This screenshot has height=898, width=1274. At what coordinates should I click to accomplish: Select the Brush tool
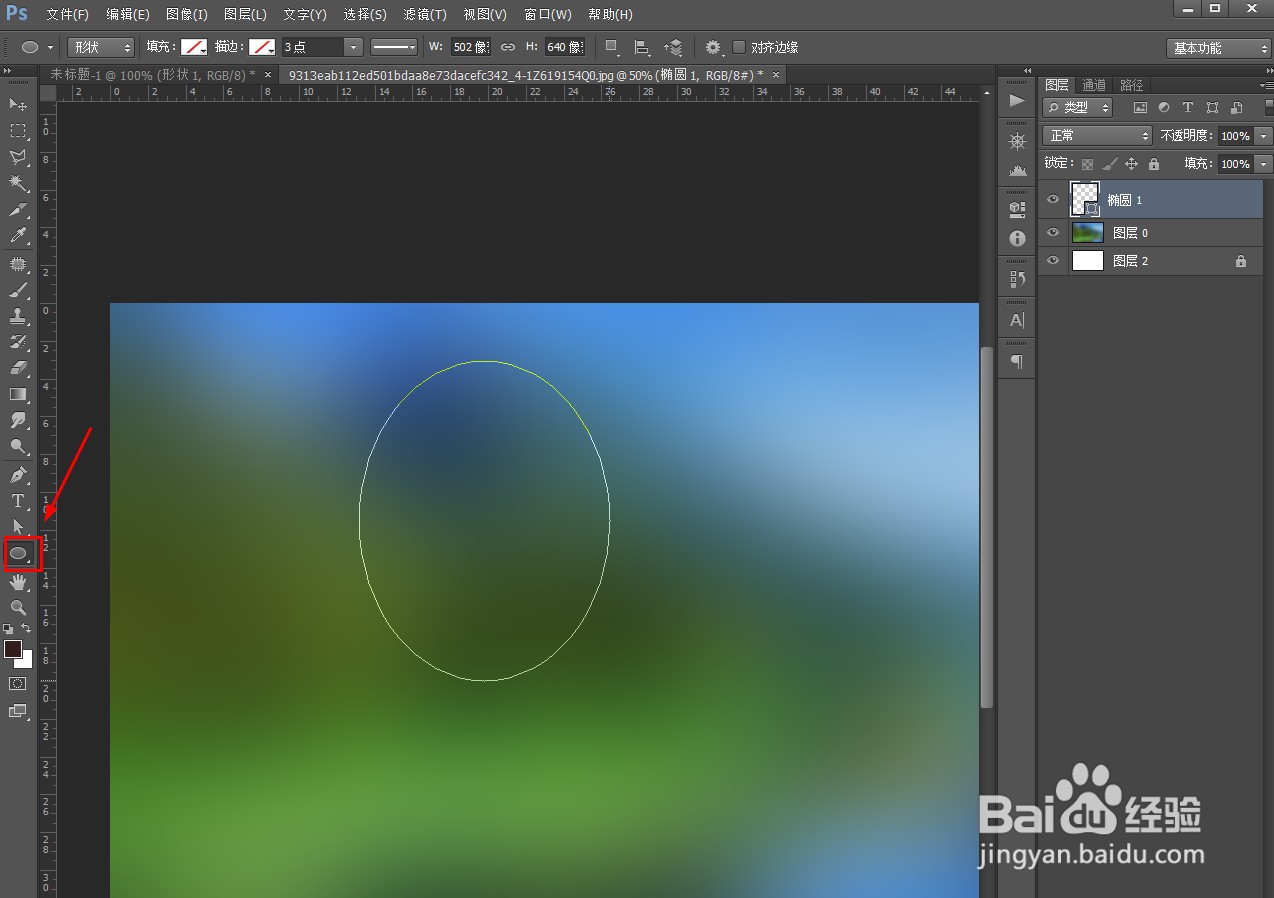[18, 290]
